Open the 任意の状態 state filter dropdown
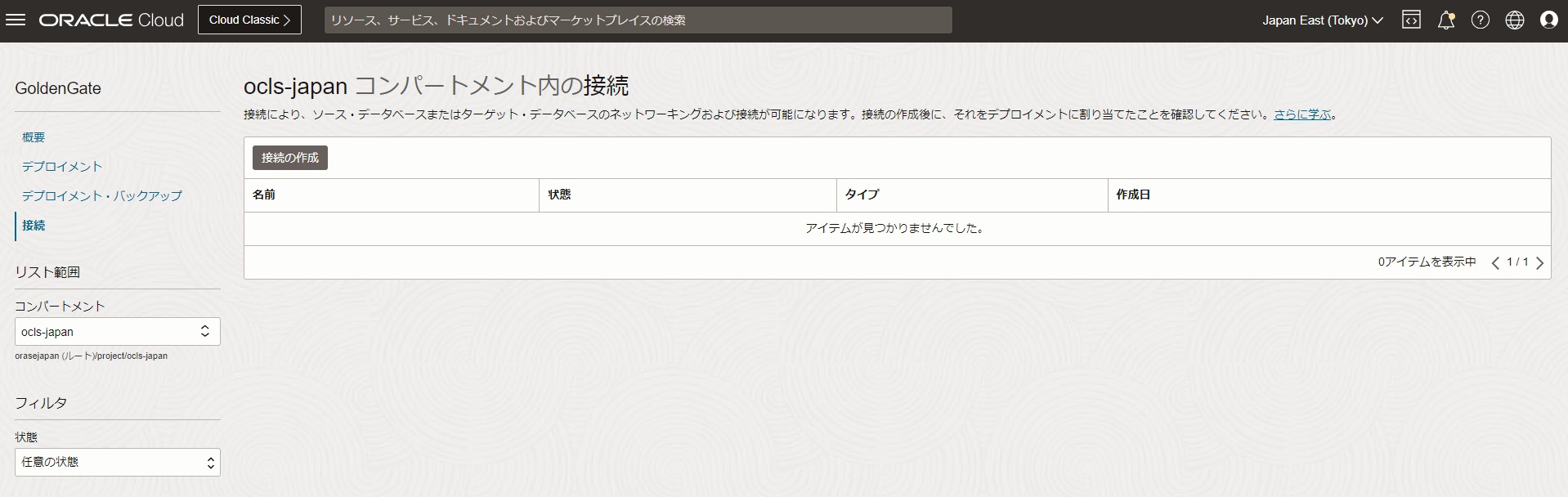Viewport: 1568px width, 497px height. click(x=118, y=462)
